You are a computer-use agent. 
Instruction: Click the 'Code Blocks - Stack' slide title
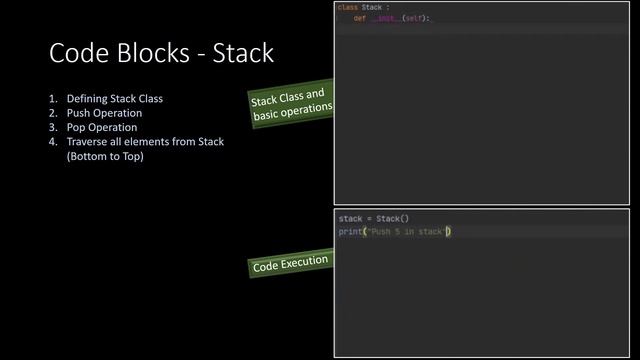click(x=161, y=53)
